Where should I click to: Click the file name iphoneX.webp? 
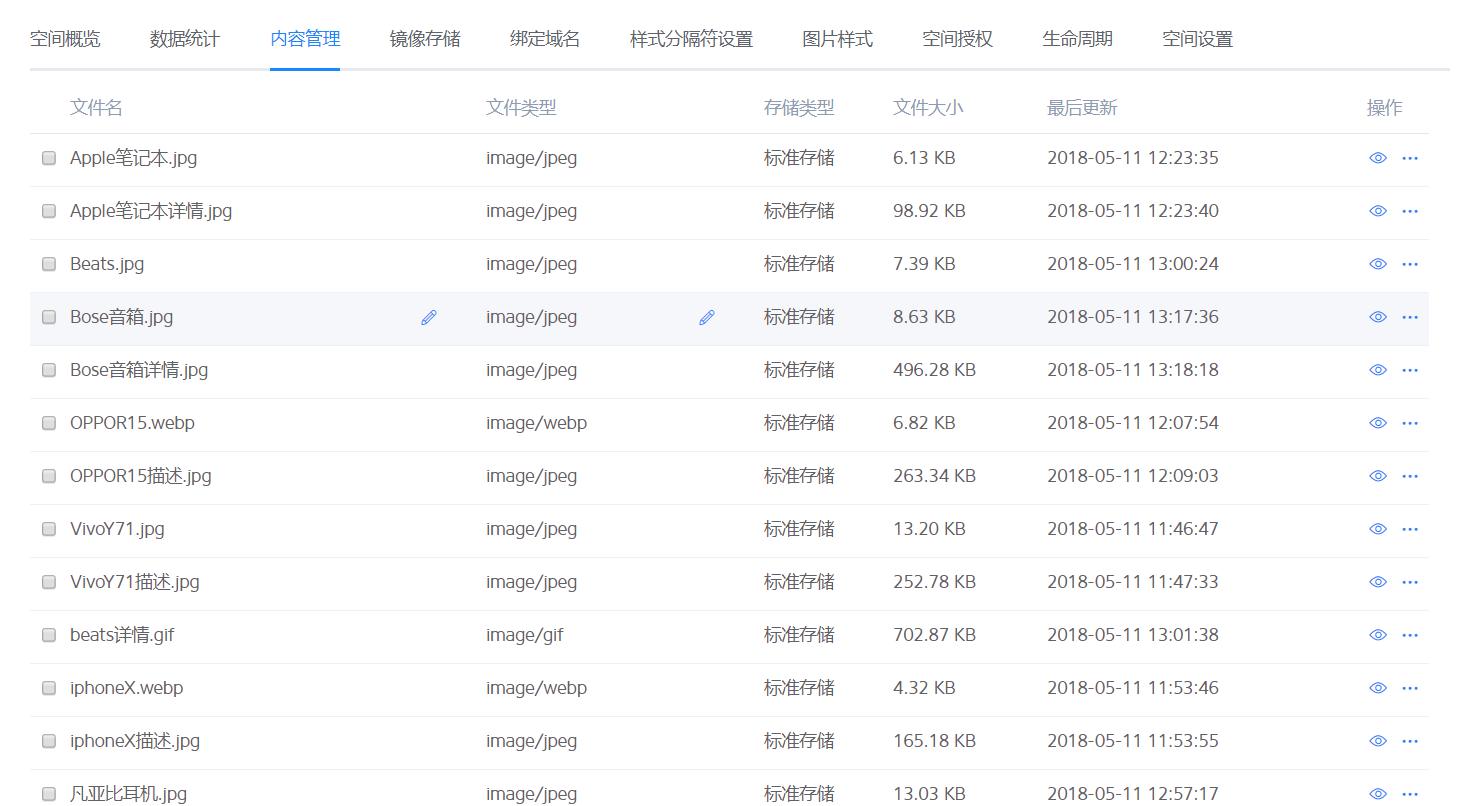coord(126,688)
